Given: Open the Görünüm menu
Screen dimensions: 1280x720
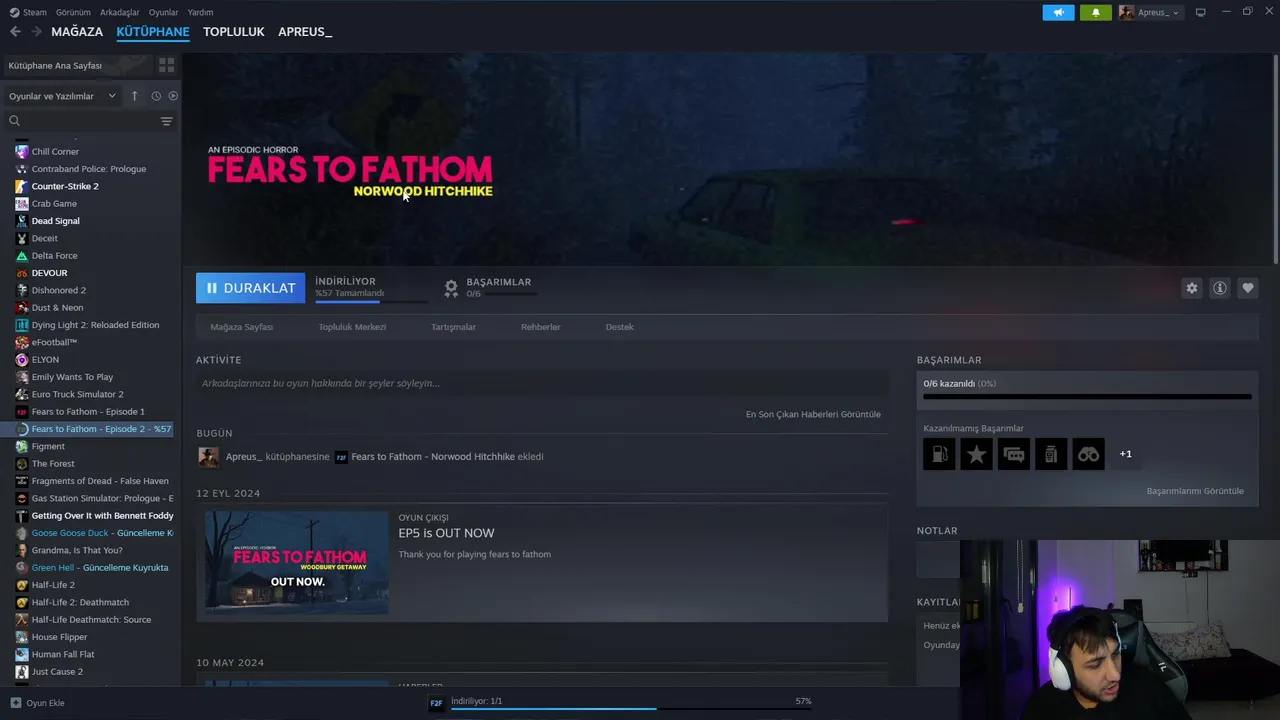Looking at the screenshot, I should pyautogui.click(x=73, y=12).
